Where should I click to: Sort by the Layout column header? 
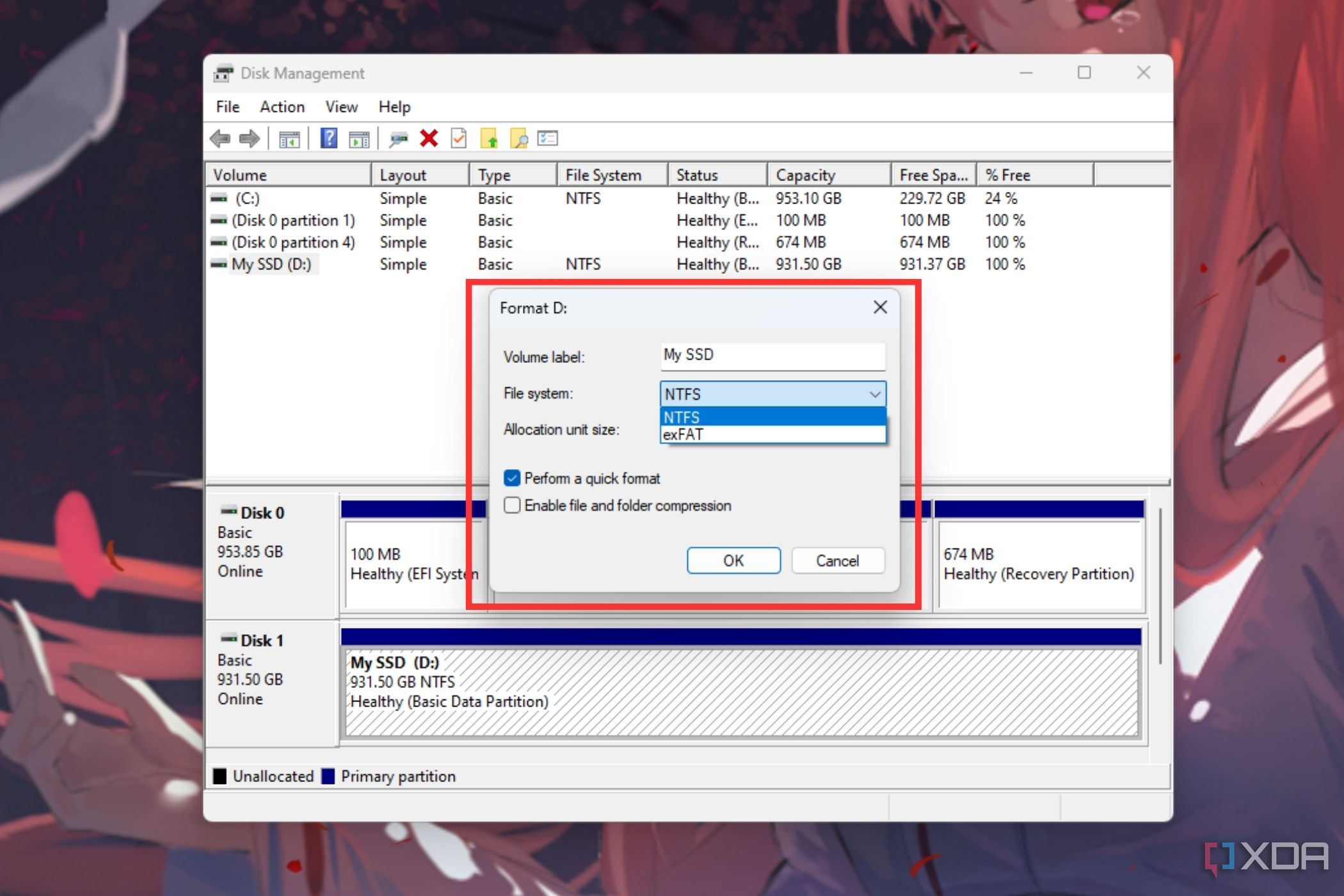click(420, 175)
